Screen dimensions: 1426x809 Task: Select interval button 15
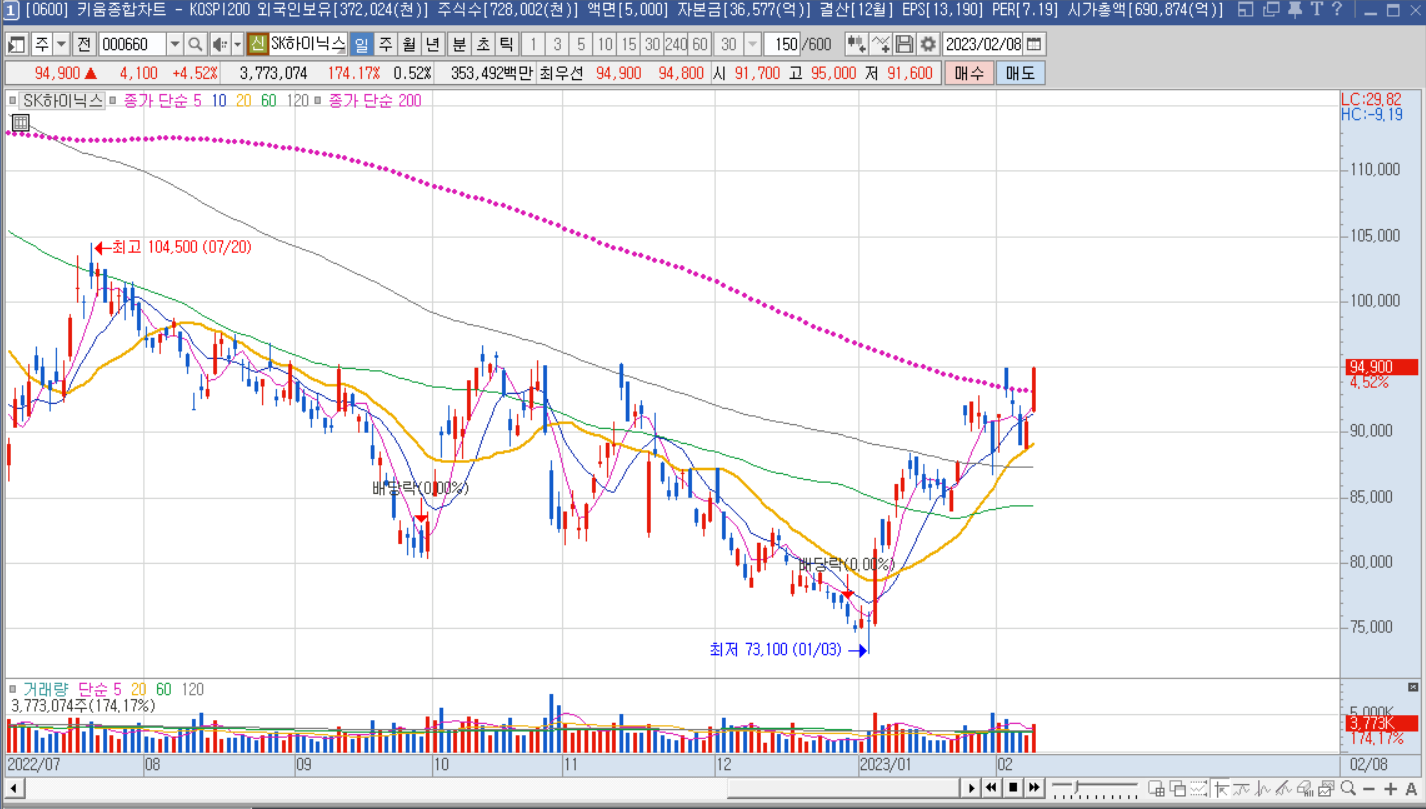(x=628, y=44)
